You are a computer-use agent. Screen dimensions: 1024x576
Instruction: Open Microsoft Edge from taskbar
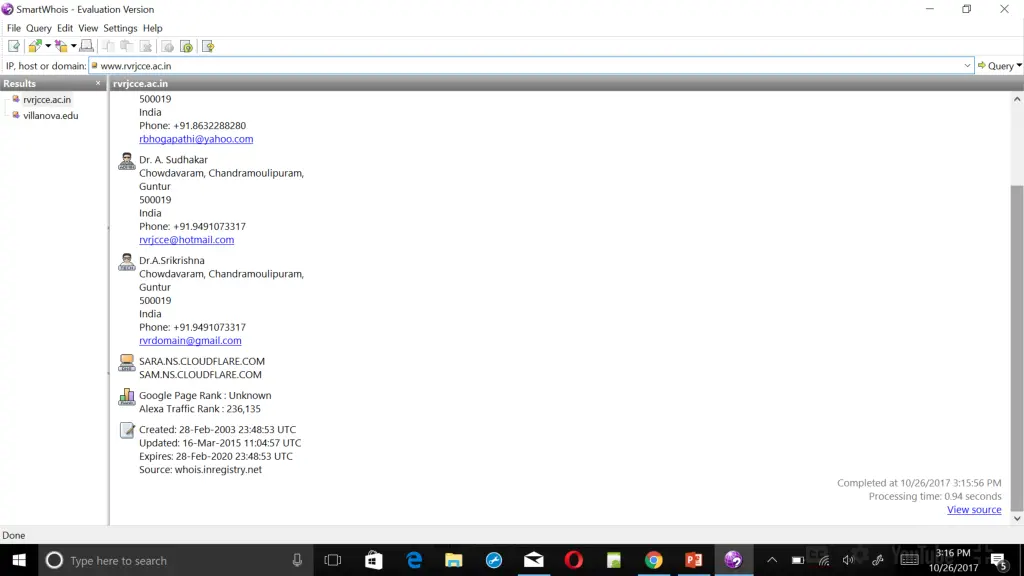tap(414, 560)
